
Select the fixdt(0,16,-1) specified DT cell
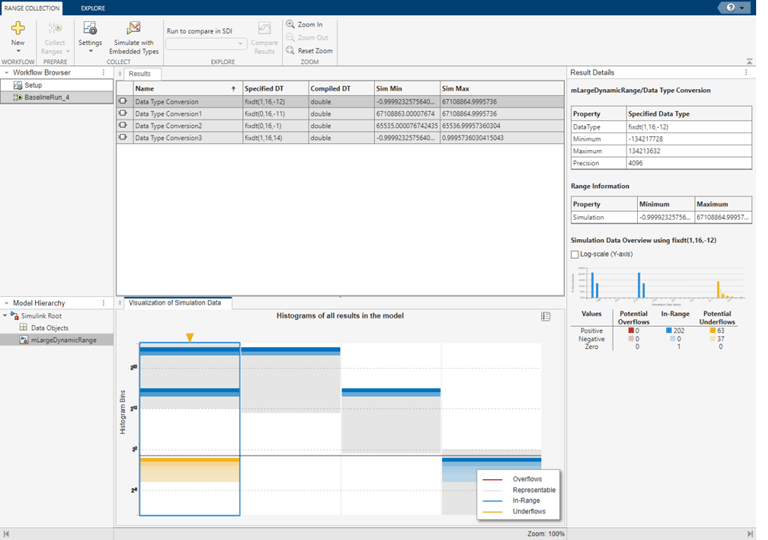[x=276, y=126]
